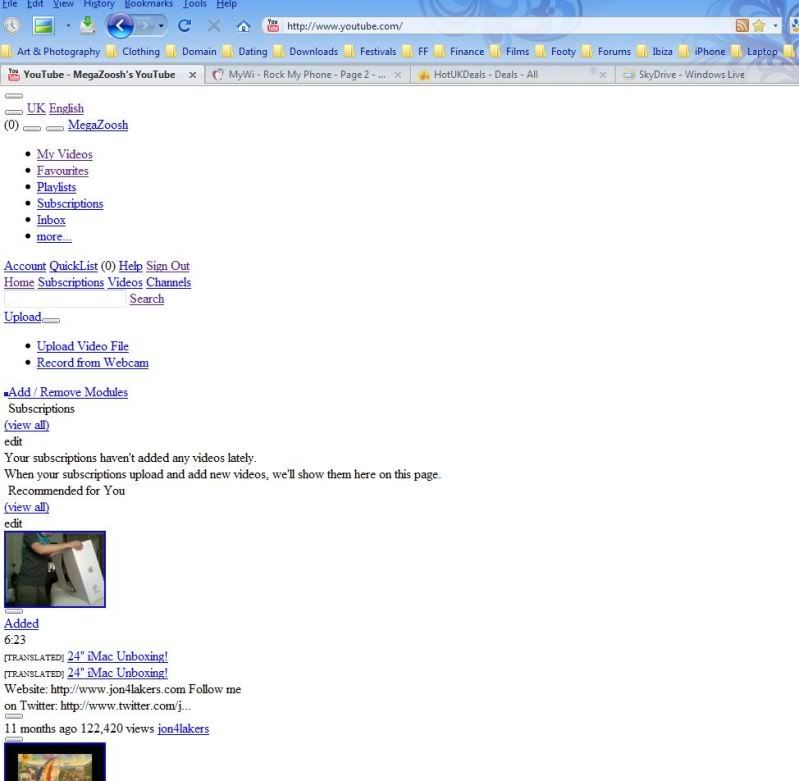The height and width of the screenshot is (781, 799).
Task: Open the jon4lakers channel link
Action: pyautogui.click(x=183, y=729)
